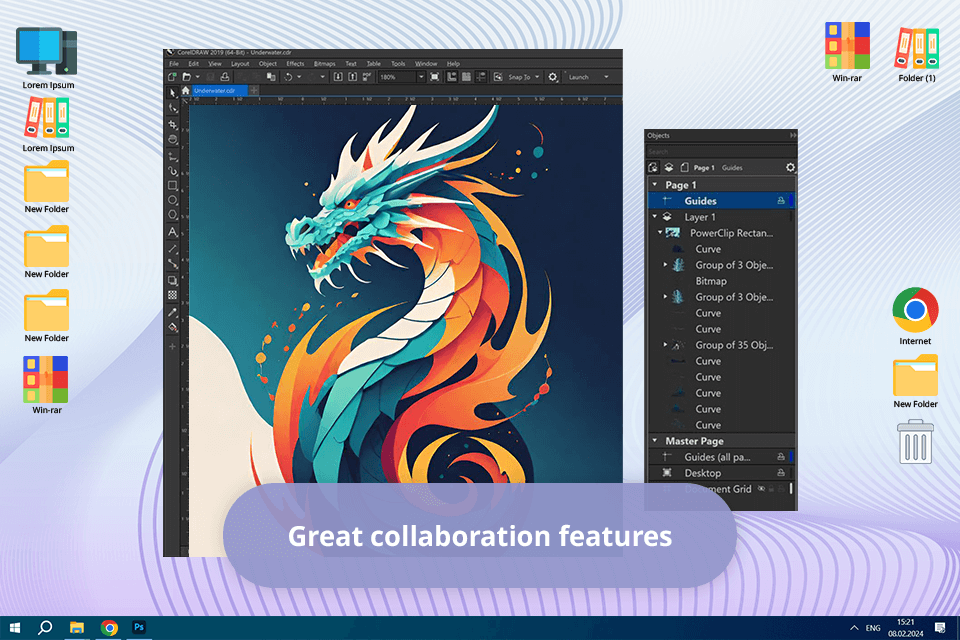Click the Layers view icon in Objects docker
960x640 pixels.
(669, 167)
